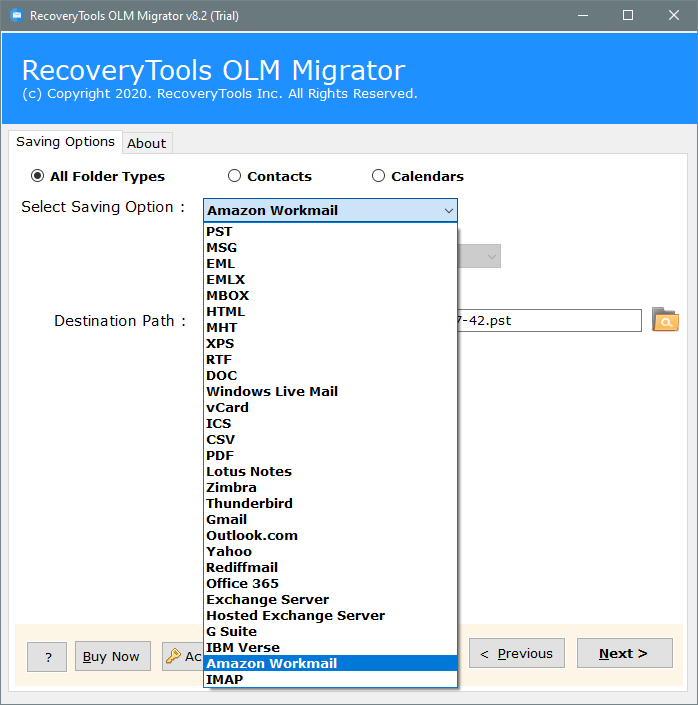698x705 pixels.
Task: Pick Exchange Server as saving option
Action: tap(331, 600)
